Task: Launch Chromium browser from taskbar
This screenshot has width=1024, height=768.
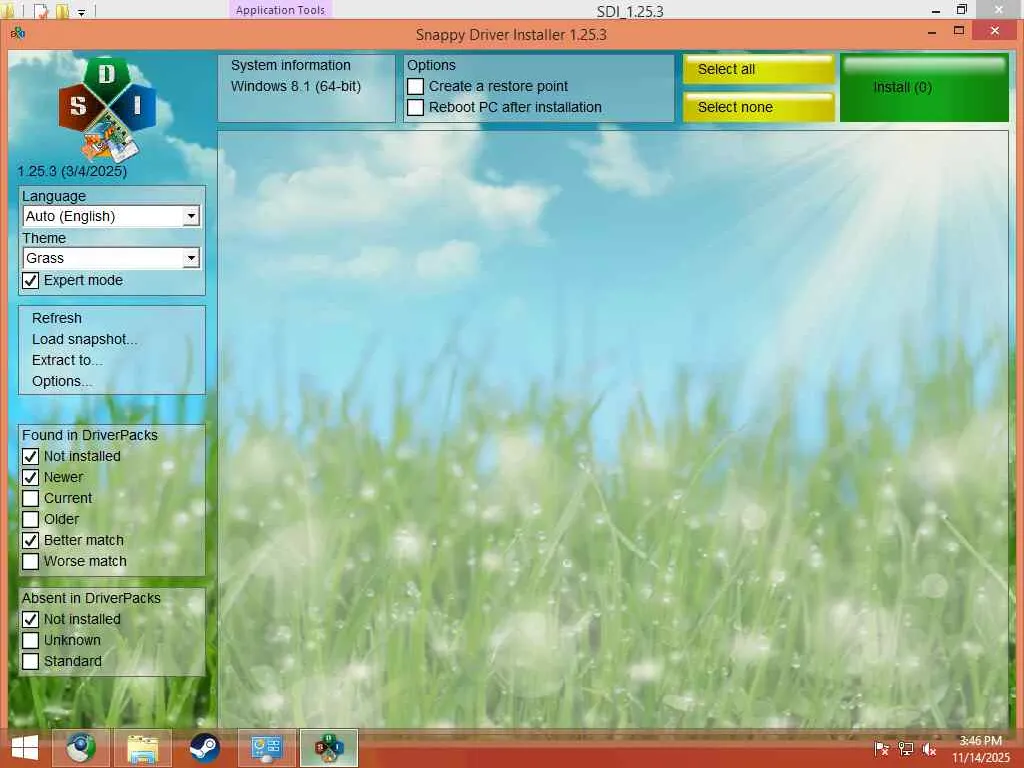Action: [x=81, y=748]
